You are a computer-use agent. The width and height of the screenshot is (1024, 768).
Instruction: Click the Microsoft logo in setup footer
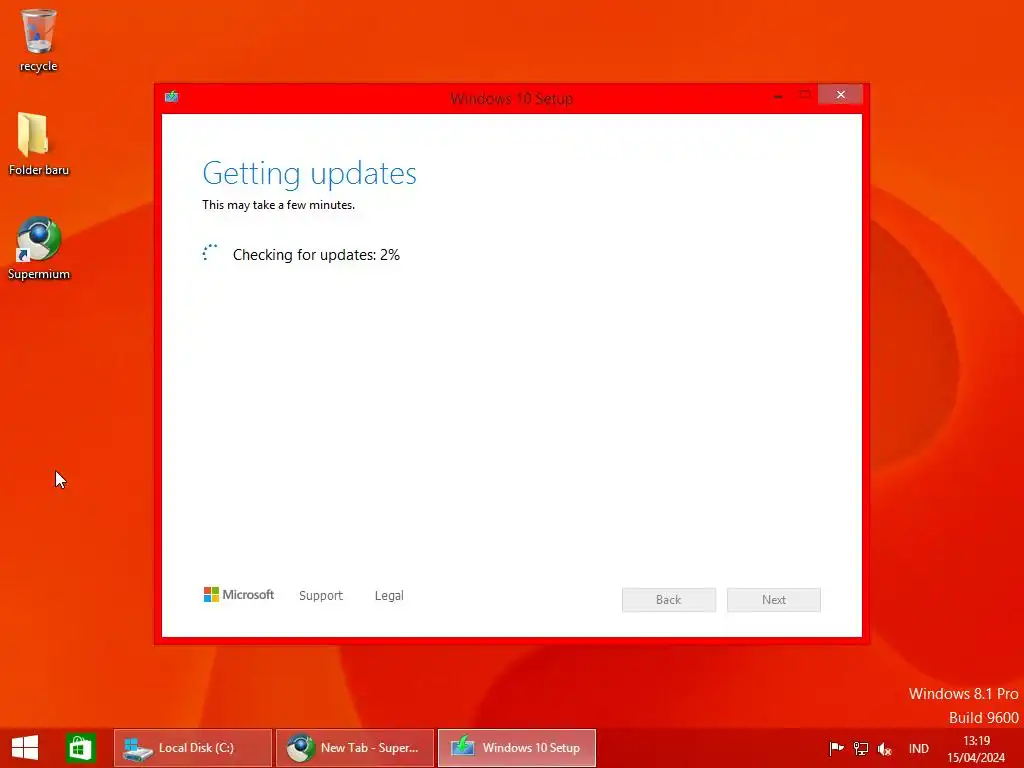[x=239, y=595]
